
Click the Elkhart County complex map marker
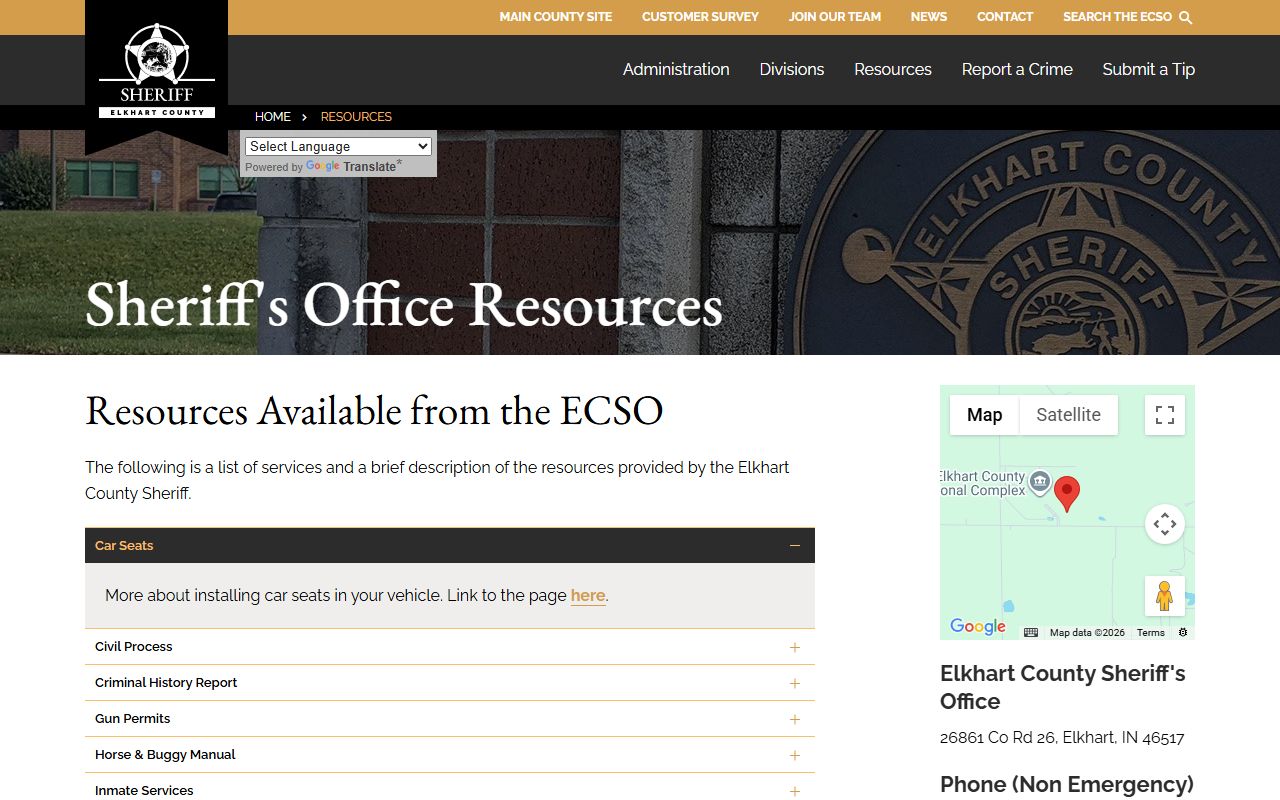pyautogui.click(x=1040, y=482)
